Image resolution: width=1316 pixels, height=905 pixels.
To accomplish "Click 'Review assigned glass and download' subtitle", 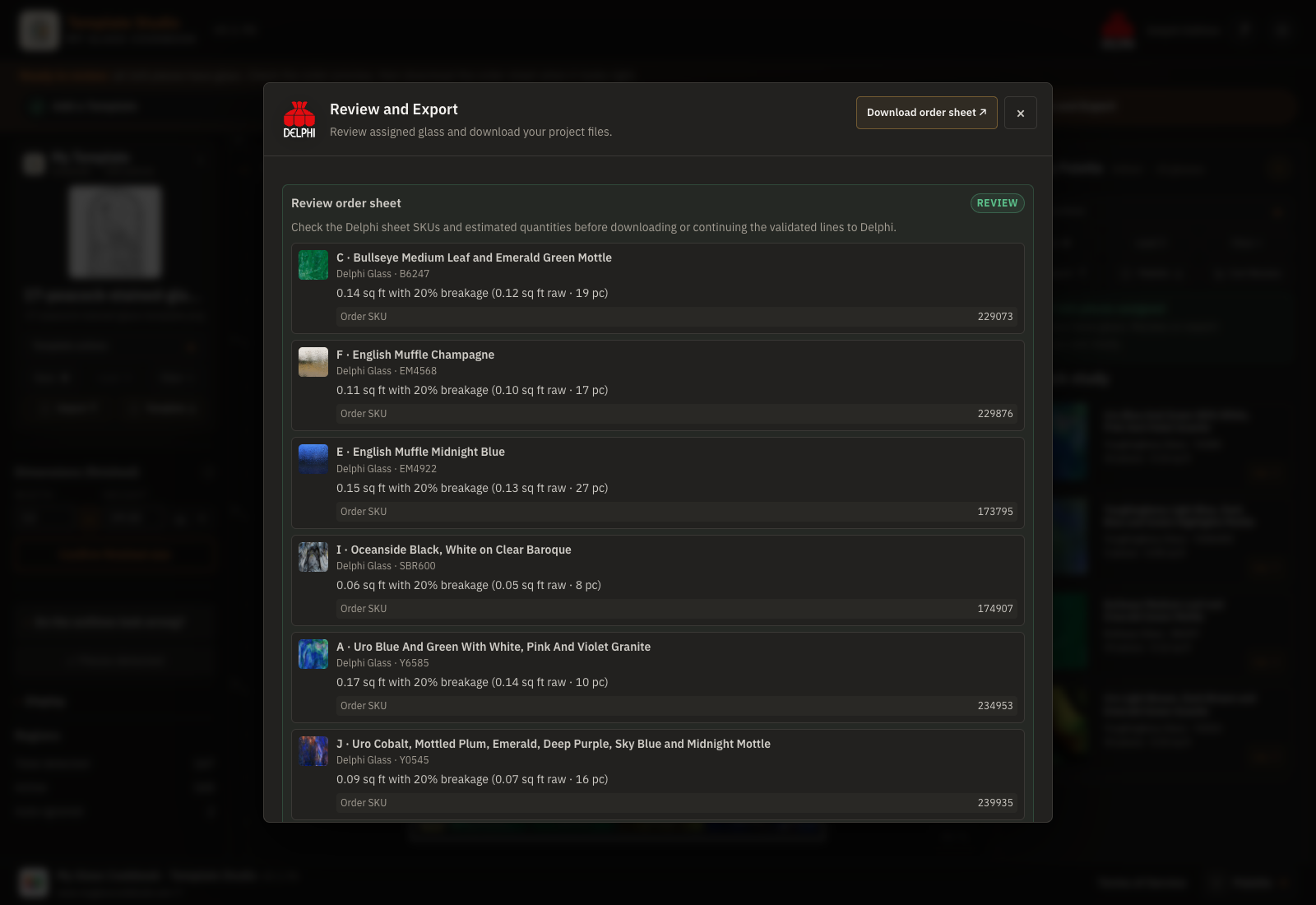I will 470,132.
